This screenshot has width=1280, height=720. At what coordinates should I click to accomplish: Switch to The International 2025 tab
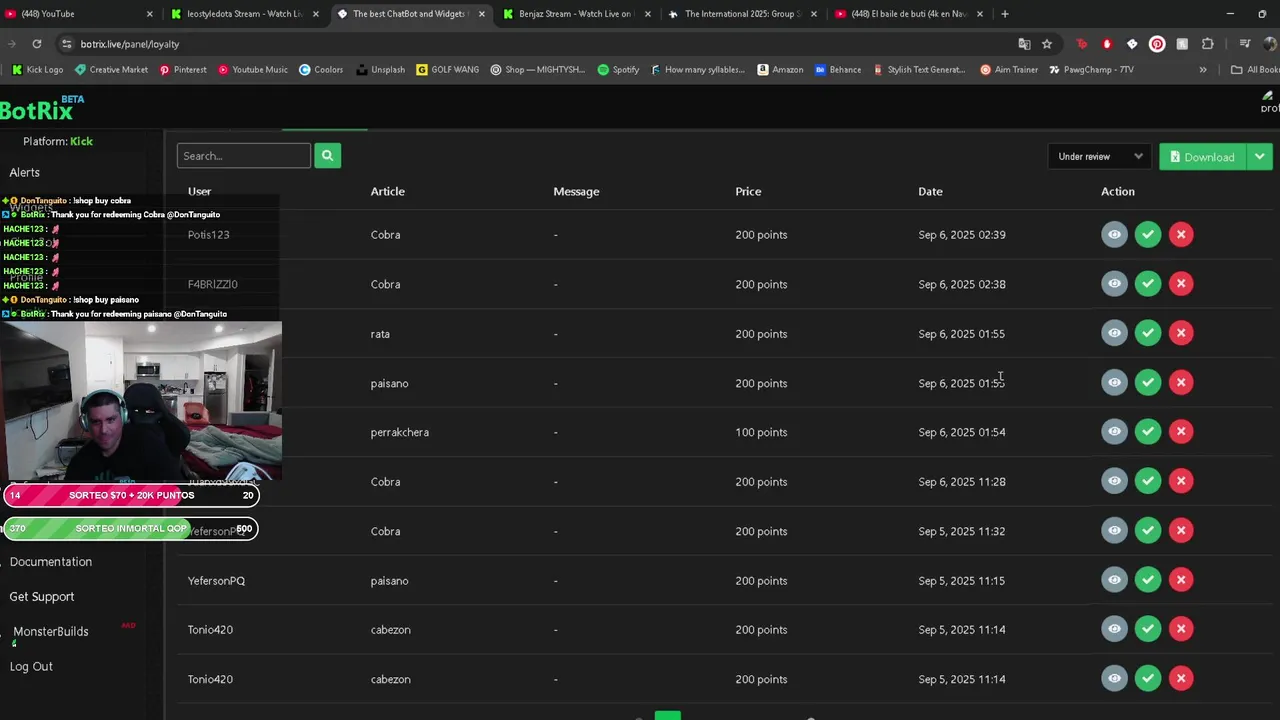pyautogui.click(x=742, y=14)
